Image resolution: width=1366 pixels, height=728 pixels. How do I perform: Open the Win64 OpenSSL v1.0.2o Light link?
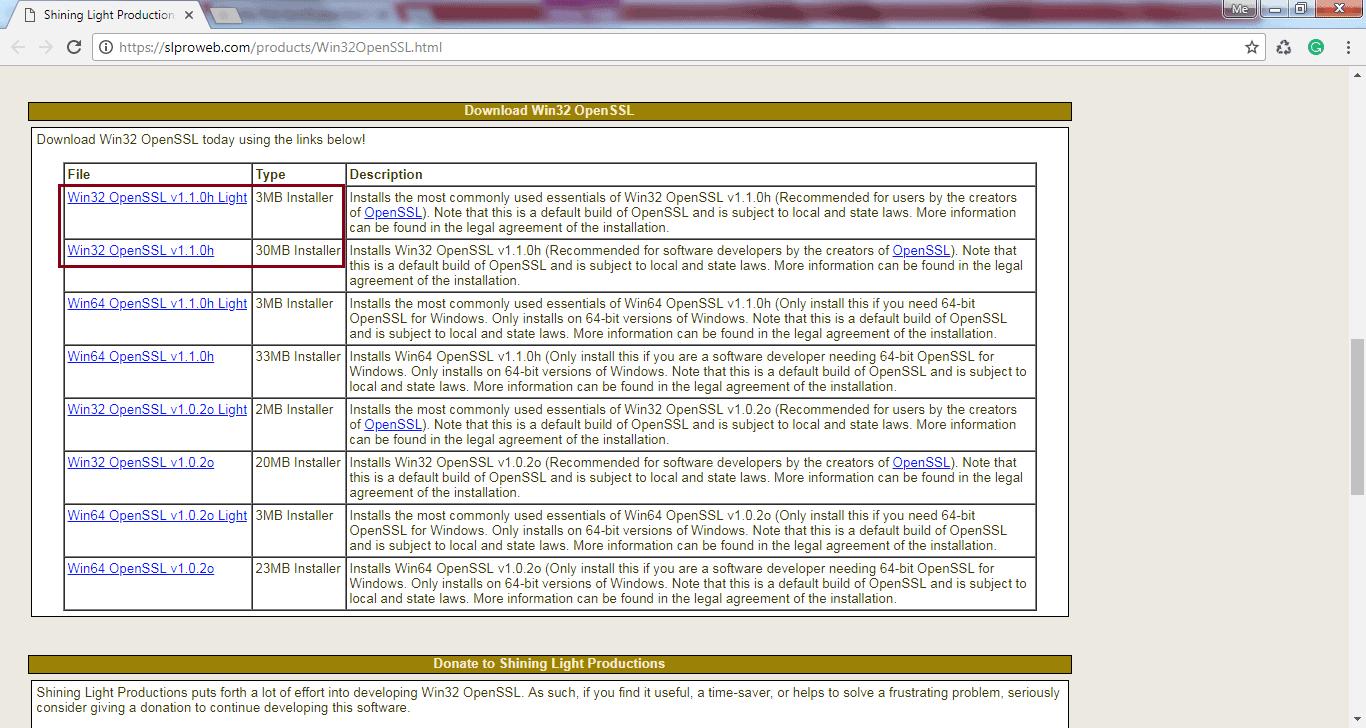pyautogui.click(x=156, y=515)
